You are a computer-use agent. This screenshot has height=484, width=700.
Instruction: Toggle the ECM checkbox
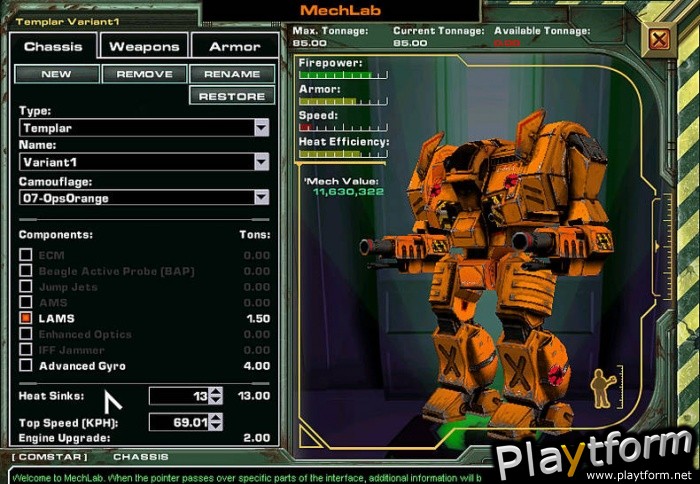tap(26, 255)
